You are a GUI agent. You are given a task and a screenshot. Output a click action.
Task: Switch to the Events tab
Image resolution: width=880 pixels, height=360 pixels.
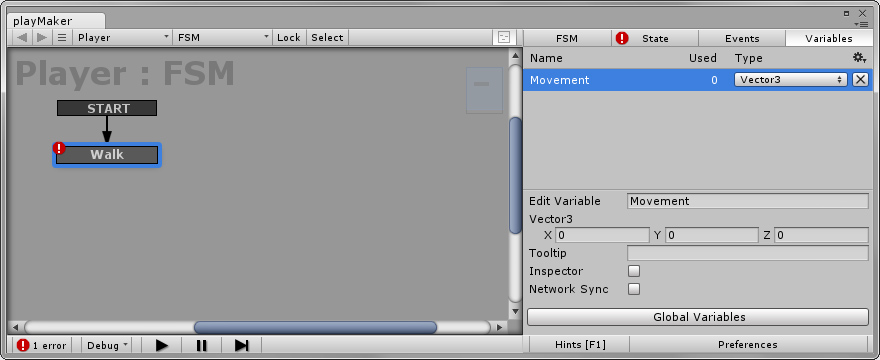click(x=742, y=38)
